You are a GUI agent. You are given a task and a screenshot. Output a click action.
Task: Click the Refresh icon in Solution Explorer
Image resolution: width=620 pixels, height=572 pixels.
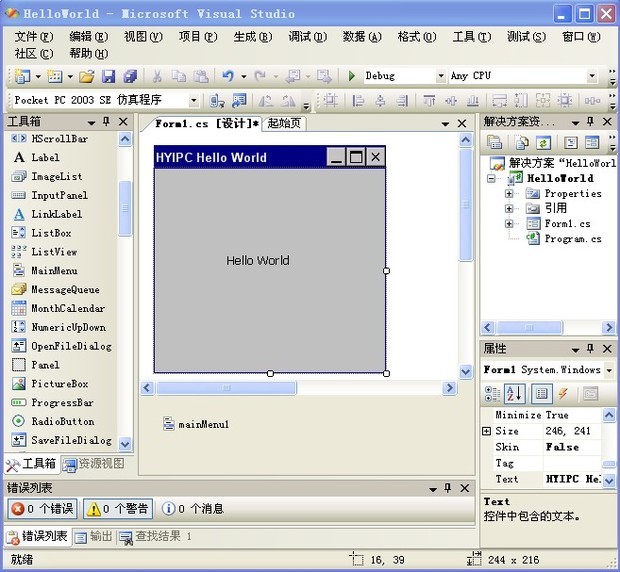click(x=543, y=143)
